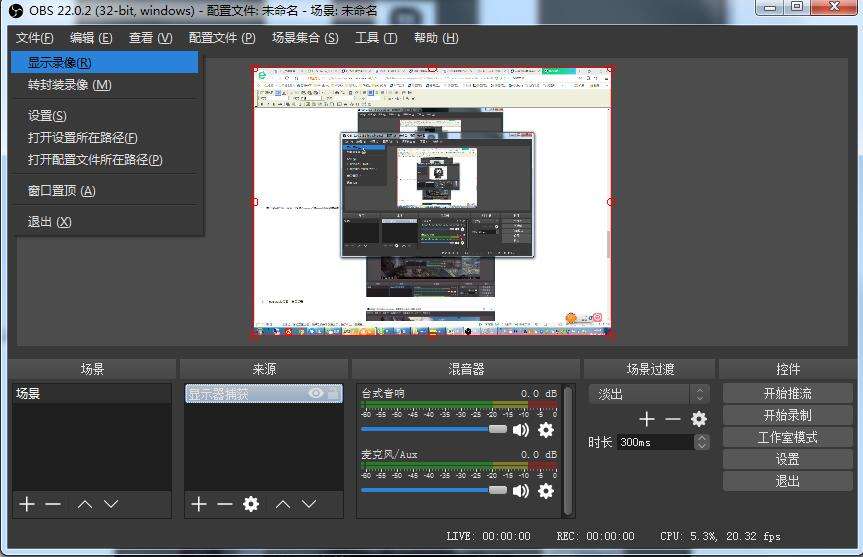
Task: Open 台式音响 audio settings gear
Action: point(545,430)
